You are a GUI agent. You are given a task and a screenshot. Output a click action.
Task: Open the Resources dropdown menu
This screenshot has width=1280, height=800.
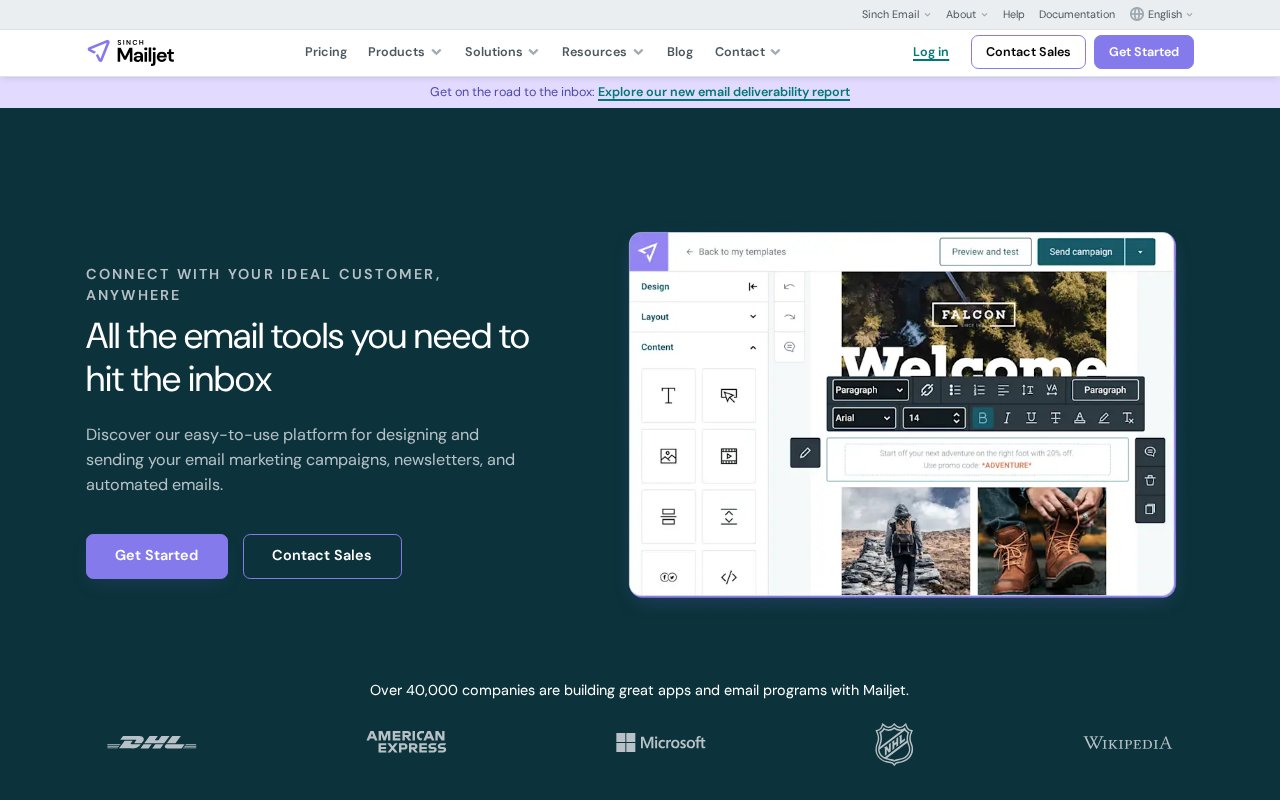pos(603,52)
